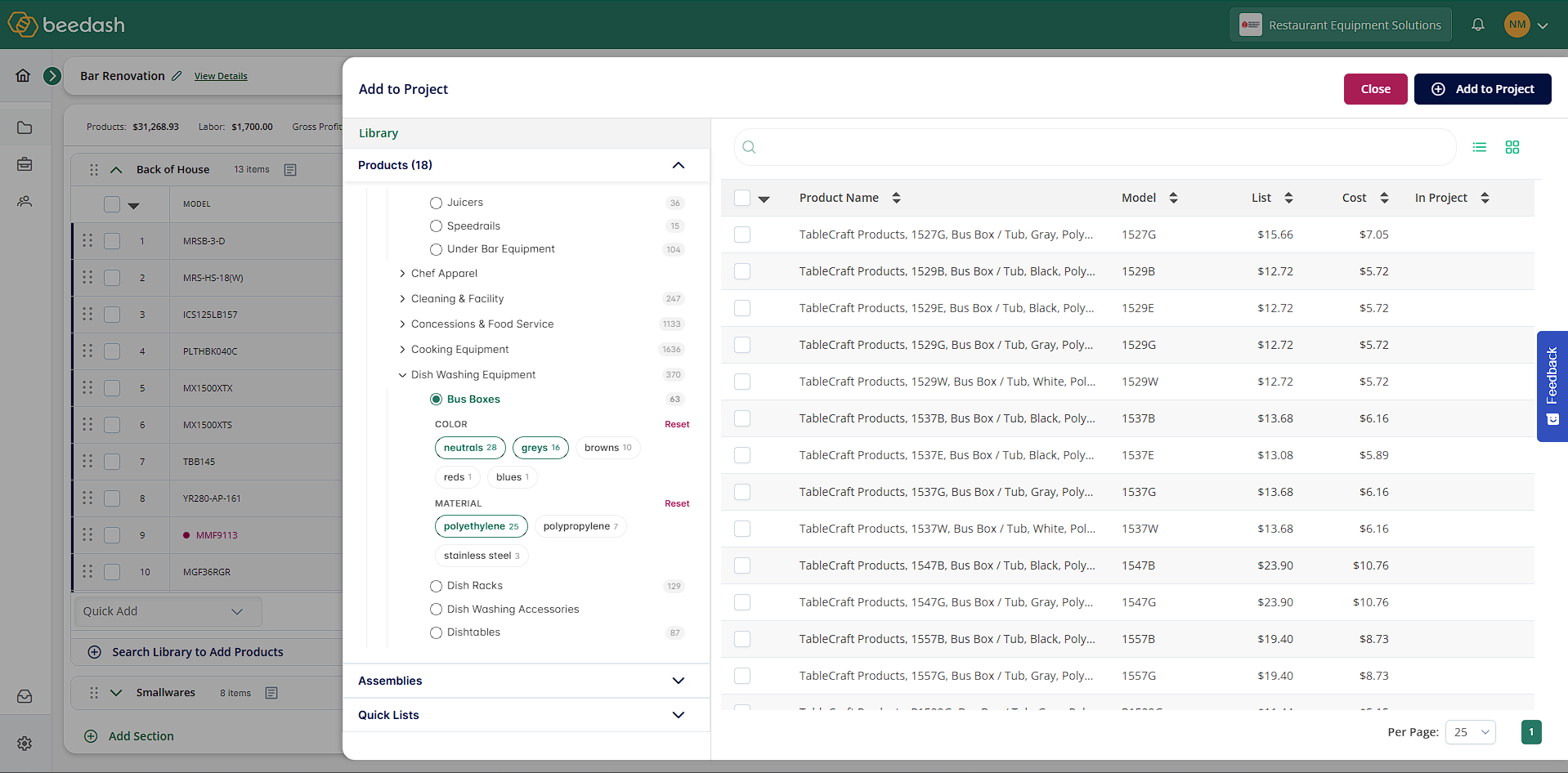This screenshot has width=1568, height=773.
Task: Select the Dish Racks radio
Action: 436,586
